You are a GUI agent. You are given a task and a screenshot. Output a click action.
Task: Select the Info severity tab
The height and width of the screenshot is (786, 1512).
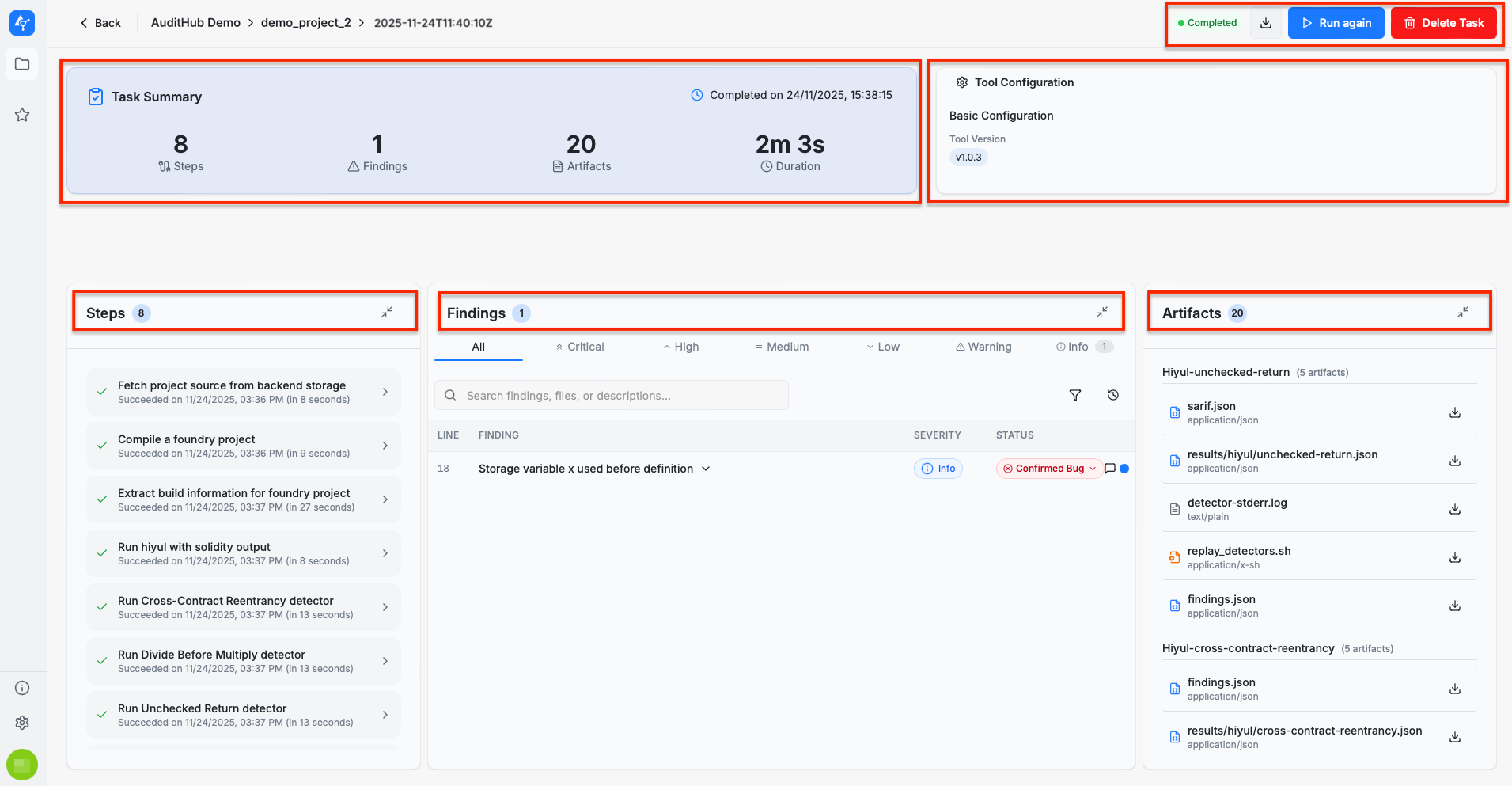(x=1078, y=347)
